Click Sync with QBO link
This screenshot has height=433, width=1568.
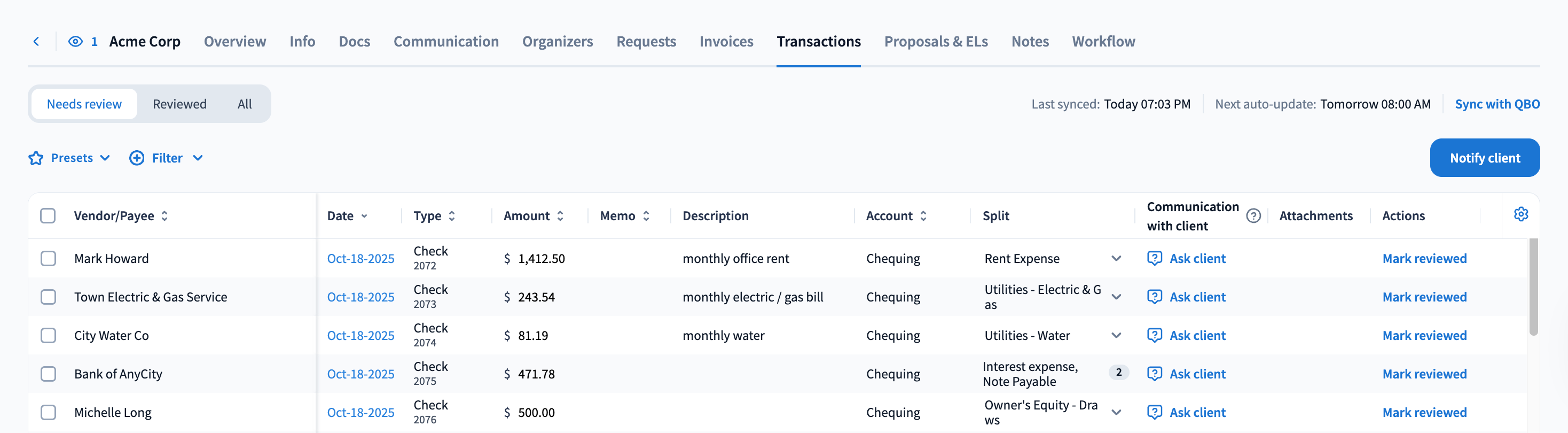1498,104
